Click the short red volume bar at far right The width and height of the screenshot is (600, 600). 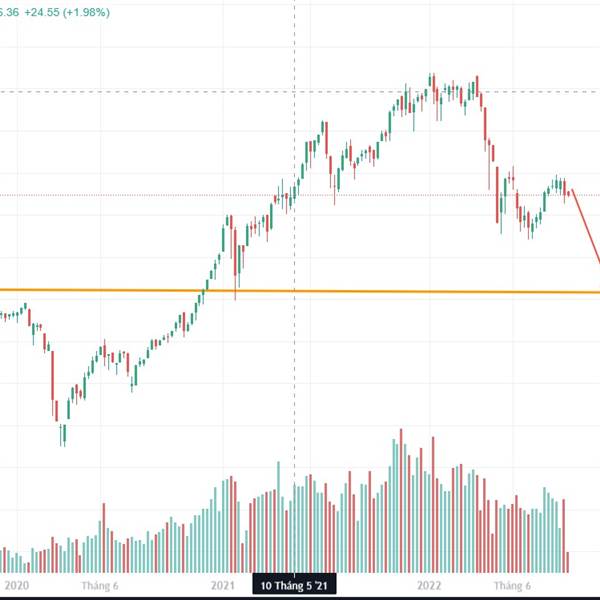(569, 561)
